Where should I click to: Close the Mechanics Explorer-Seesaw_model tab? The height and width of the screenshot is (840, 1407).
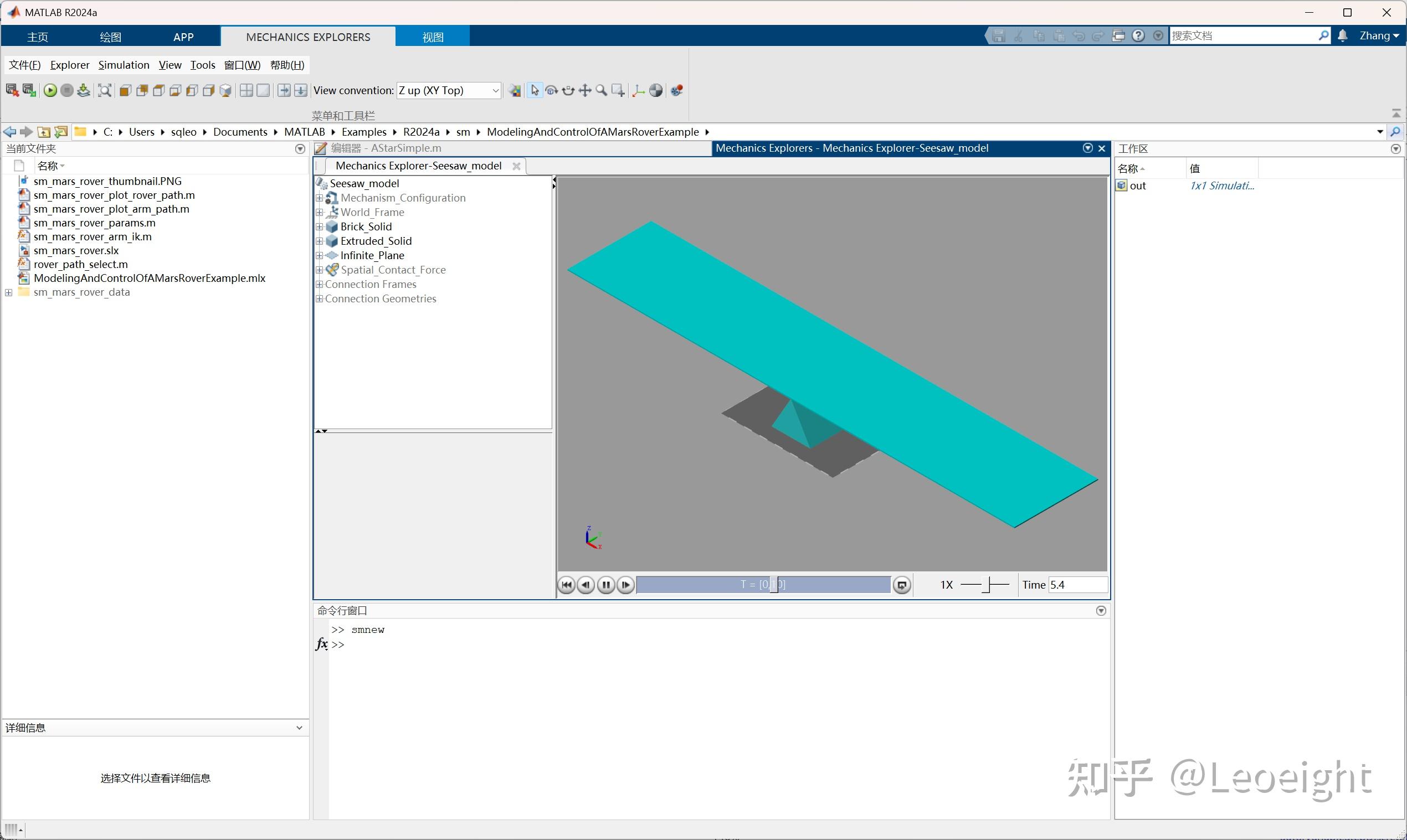[x=516, y=167]
